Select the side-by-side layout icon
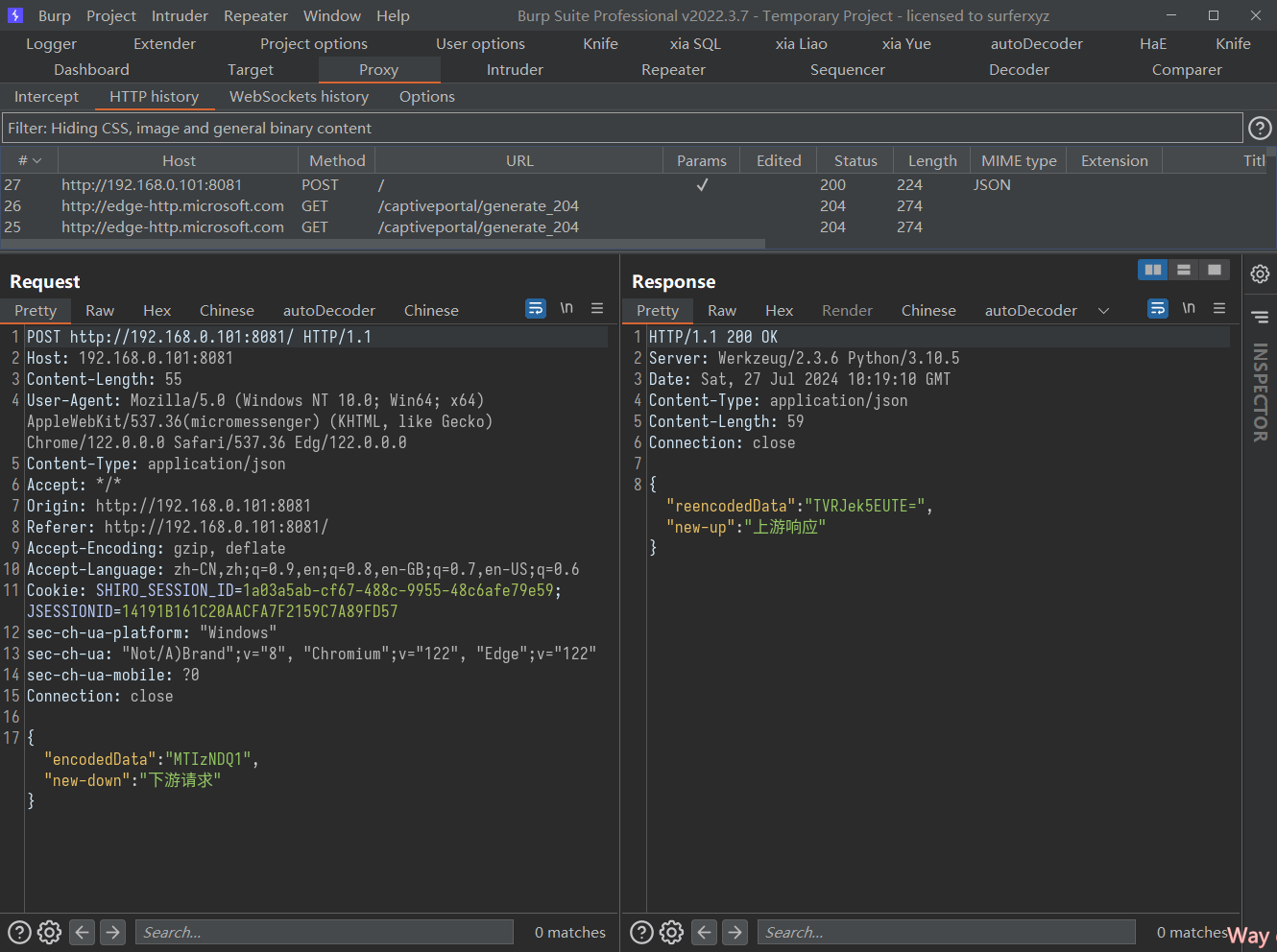 1153,270
